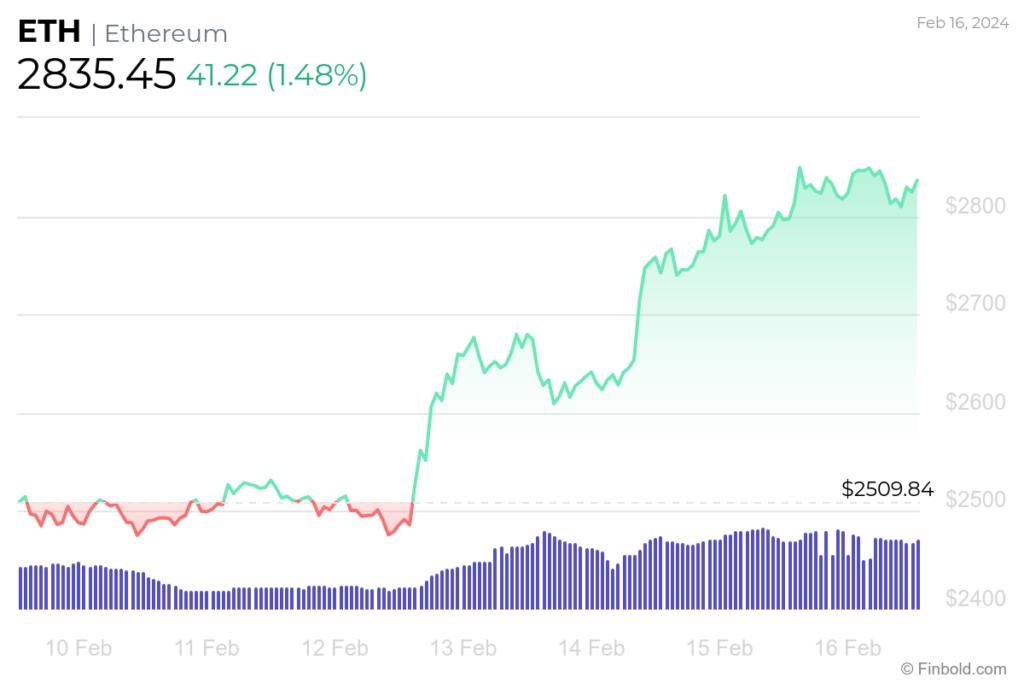Select the 14 Feb date marker
This screenshot has width=1024, height=683.
[592, 648]
